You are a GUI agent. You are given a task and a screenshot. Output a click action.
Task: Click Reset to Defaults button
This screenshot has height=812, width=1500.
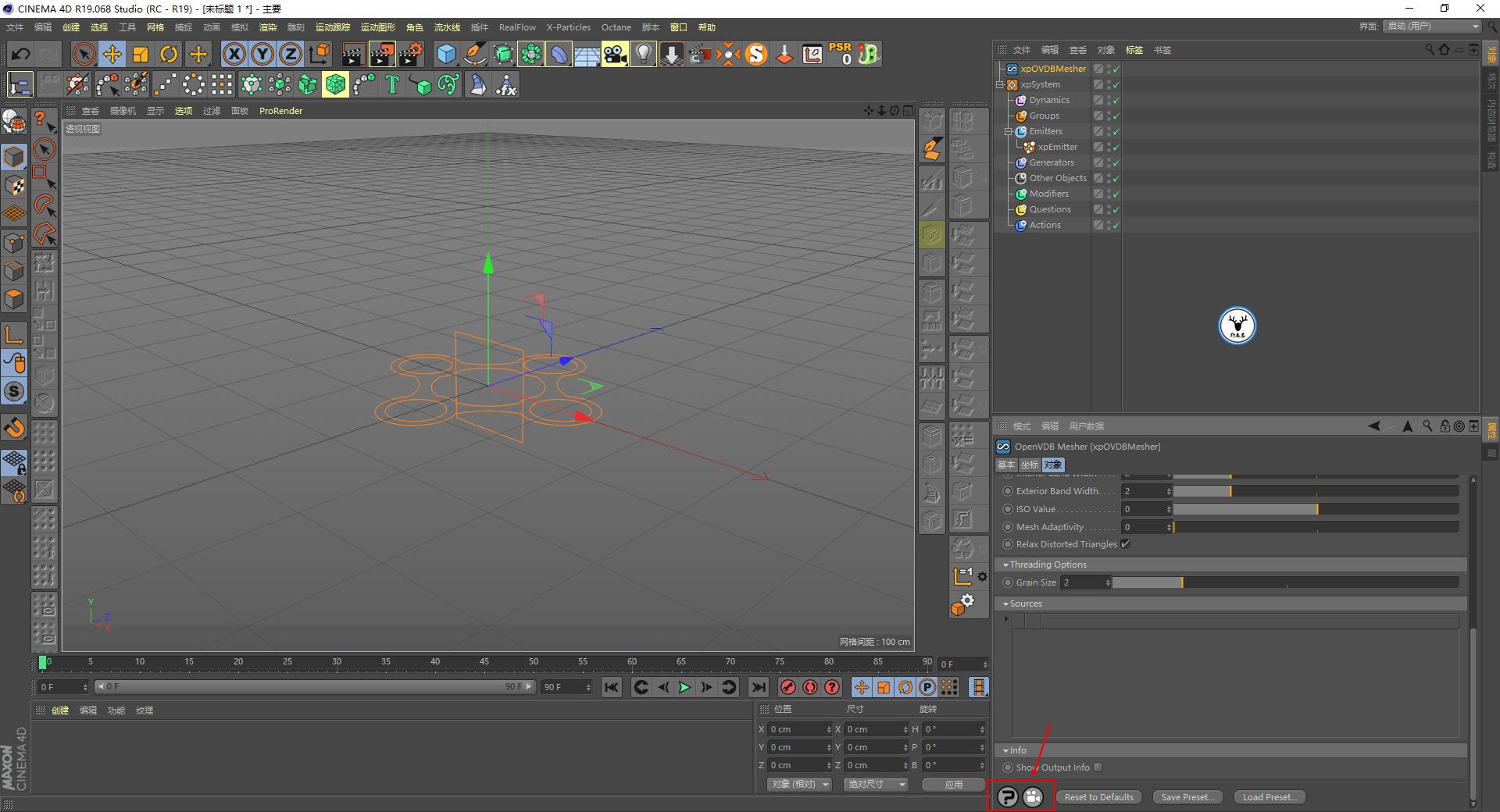[x=1098, y=797]
